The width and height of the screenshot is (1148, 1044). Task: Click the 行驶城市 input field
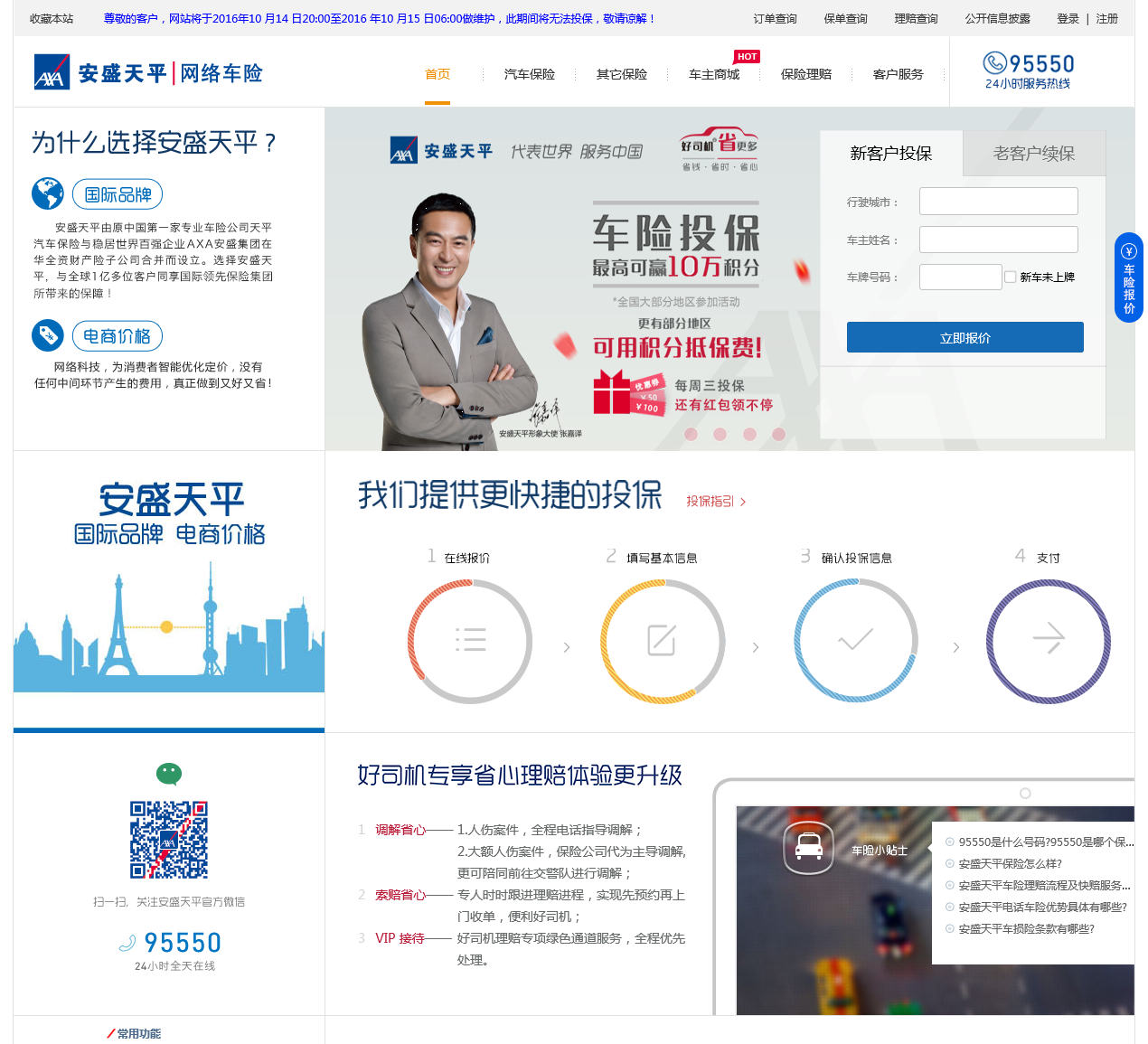point(999,201)
